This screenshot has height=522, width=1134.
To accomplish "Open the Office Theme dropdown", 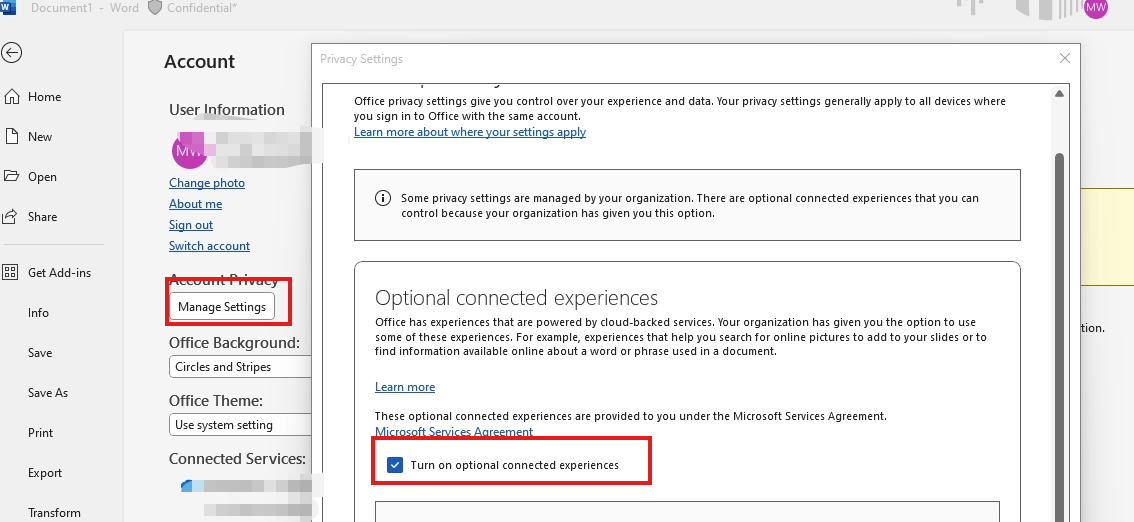I will click(240, 425).
